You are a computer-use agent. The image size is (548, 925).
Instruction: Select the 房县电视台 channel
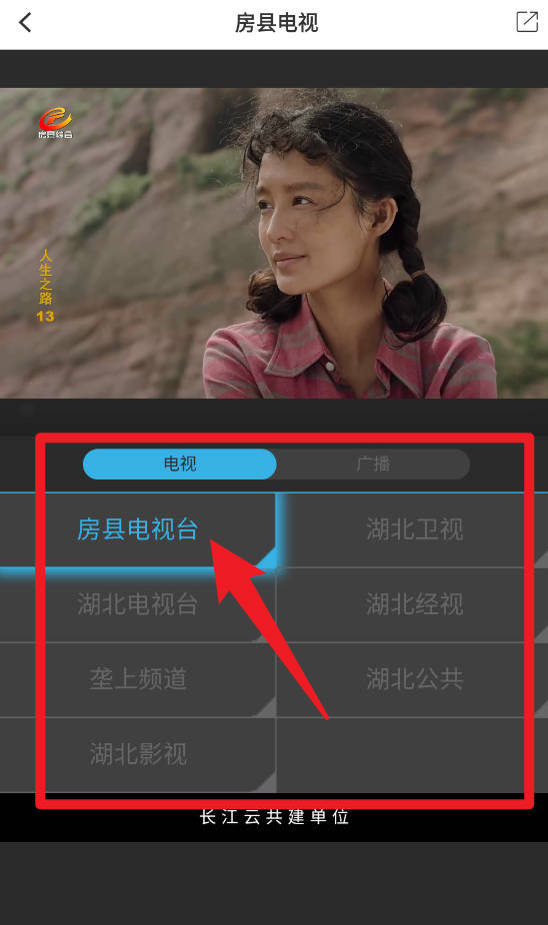(x=137, y=529)
